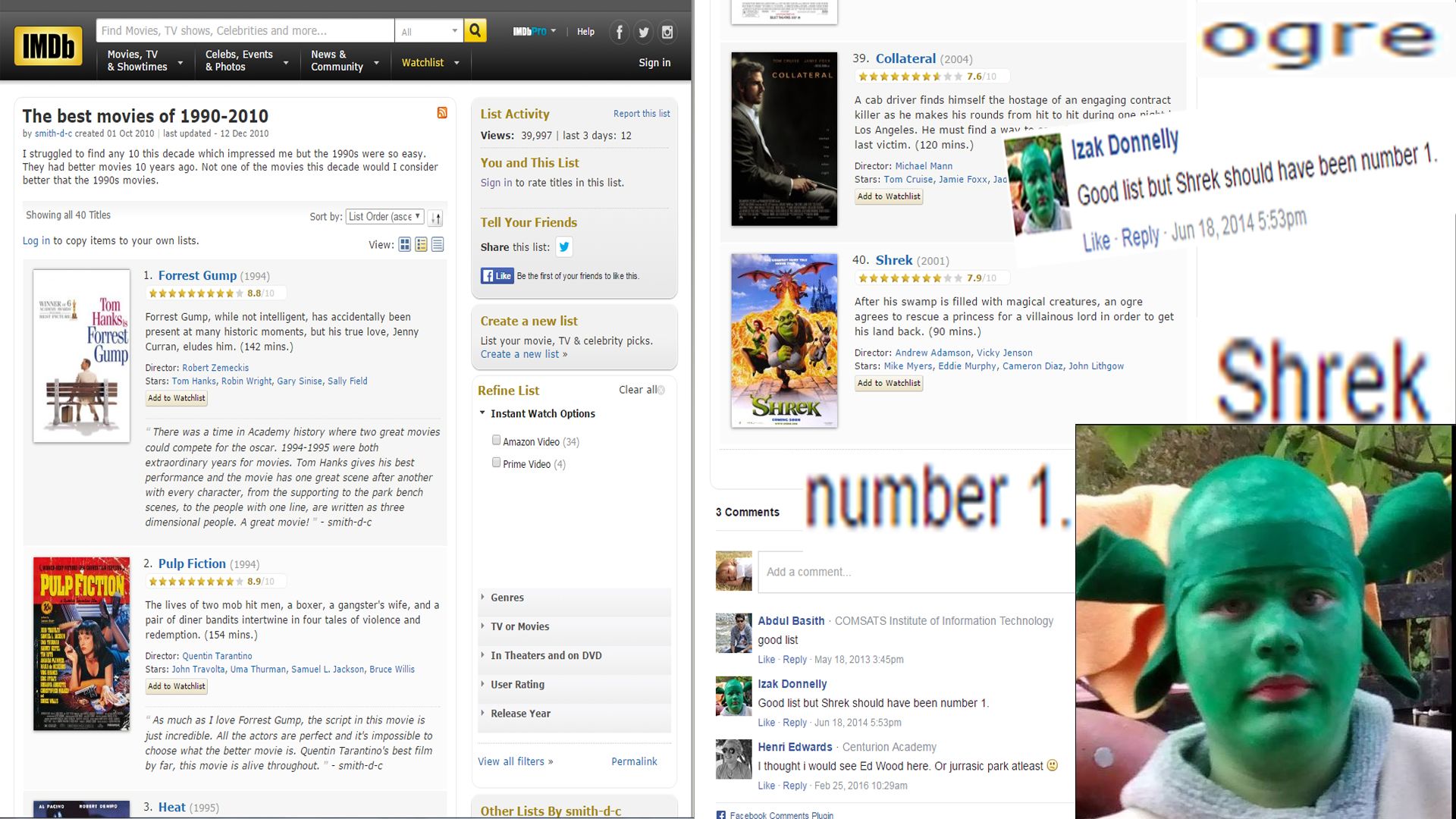The height and width of the screenshot is (819, 1456).
Task: Open Mike Myers cast link
Action: pyautogui.click(x=908, y=366)
